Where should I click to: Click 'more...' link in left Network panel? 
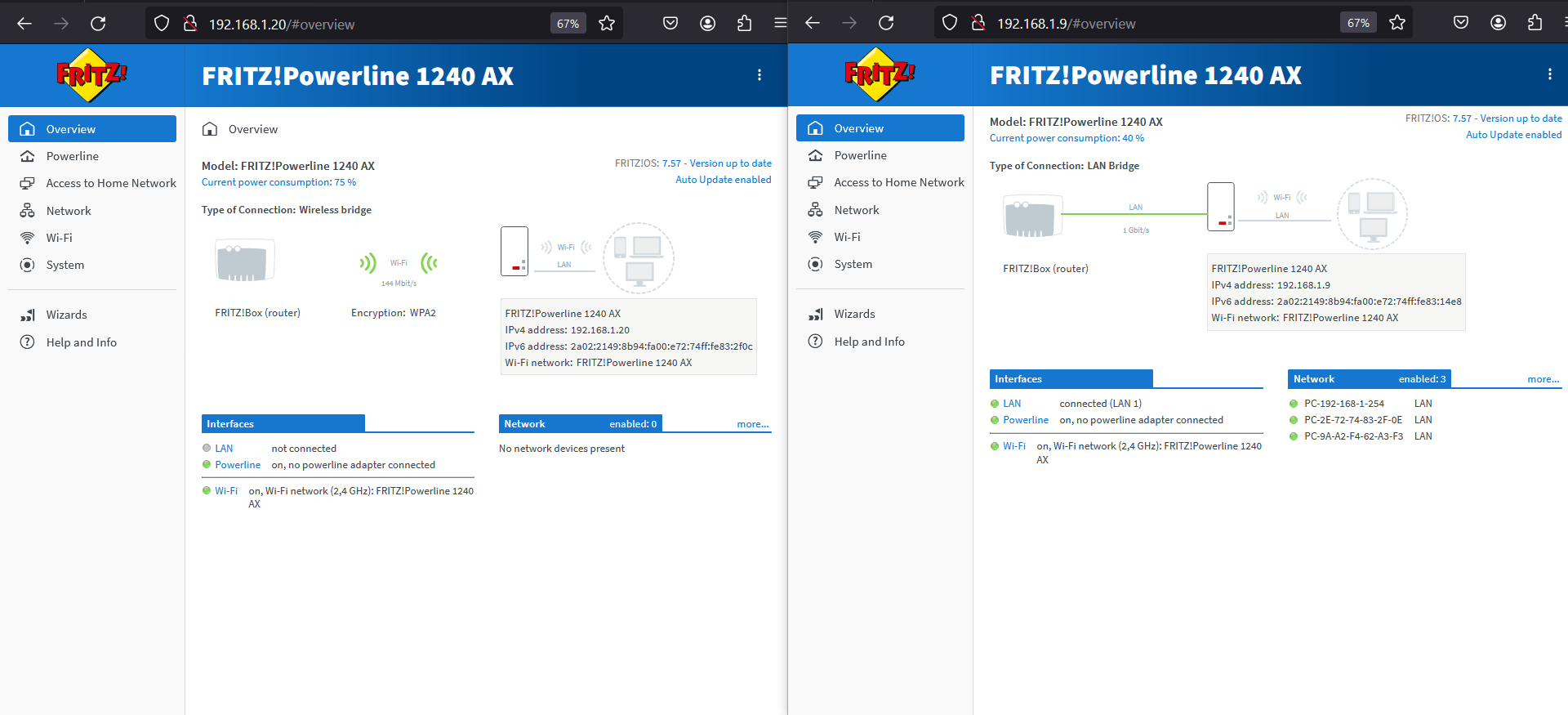753,424
